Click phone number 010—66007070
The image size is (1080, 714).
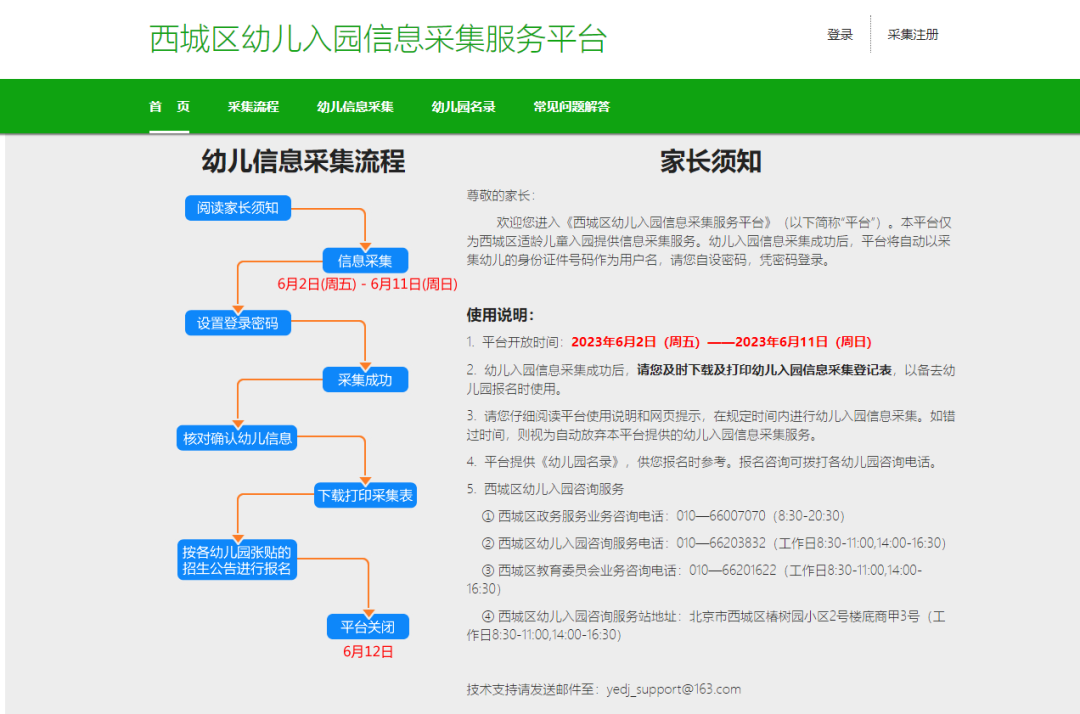point(720,516)
